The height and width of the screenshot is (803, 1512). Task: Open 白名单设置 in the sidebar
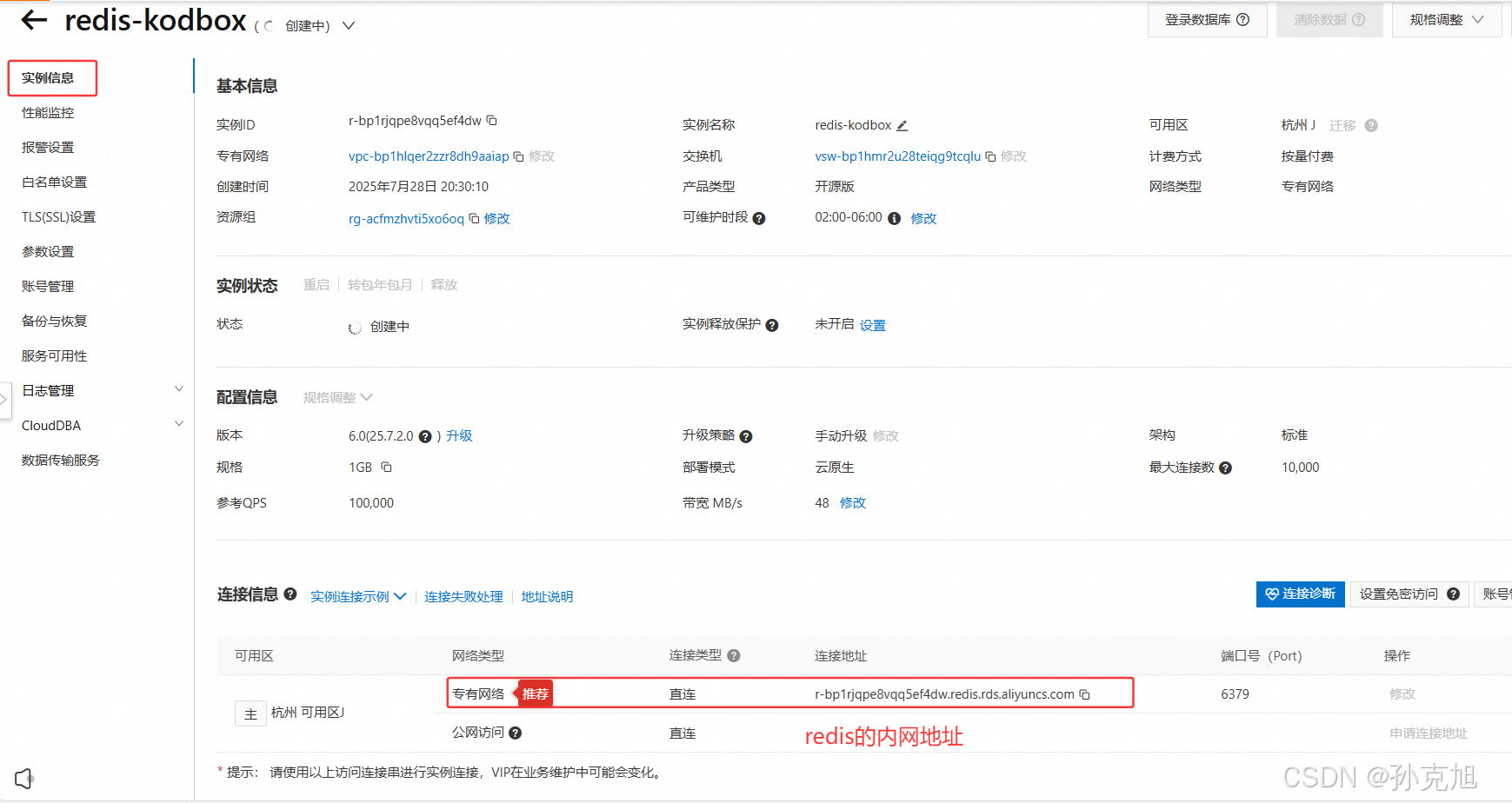tap(54, 182)
